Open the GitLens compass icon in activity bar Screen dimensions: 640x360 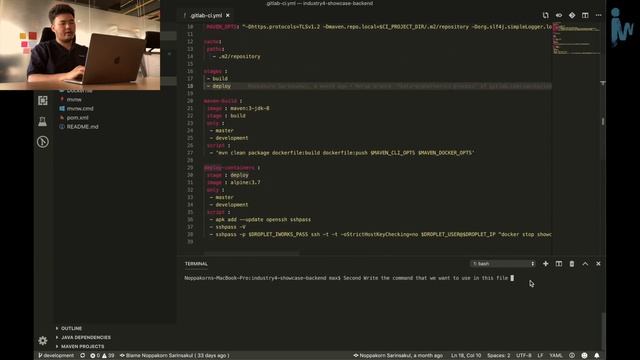43,142
